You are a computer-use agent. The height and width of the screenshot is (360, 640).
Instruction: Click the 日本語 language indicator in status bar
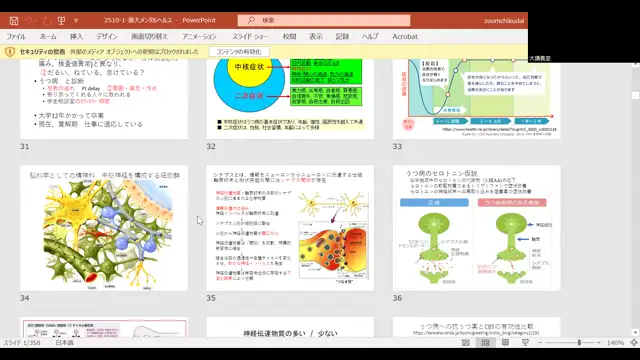(x=64, y=343)
